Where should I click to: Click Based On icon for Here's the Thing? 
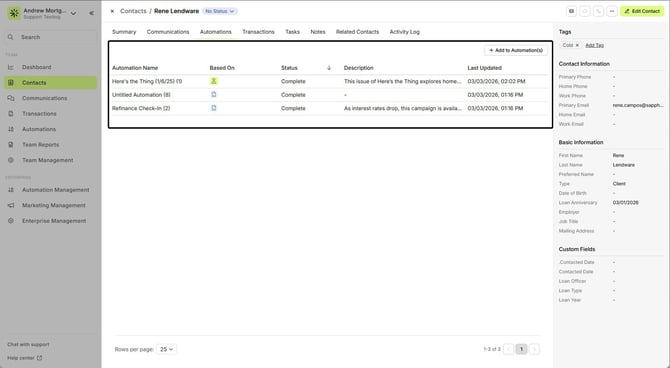[214, 81]
